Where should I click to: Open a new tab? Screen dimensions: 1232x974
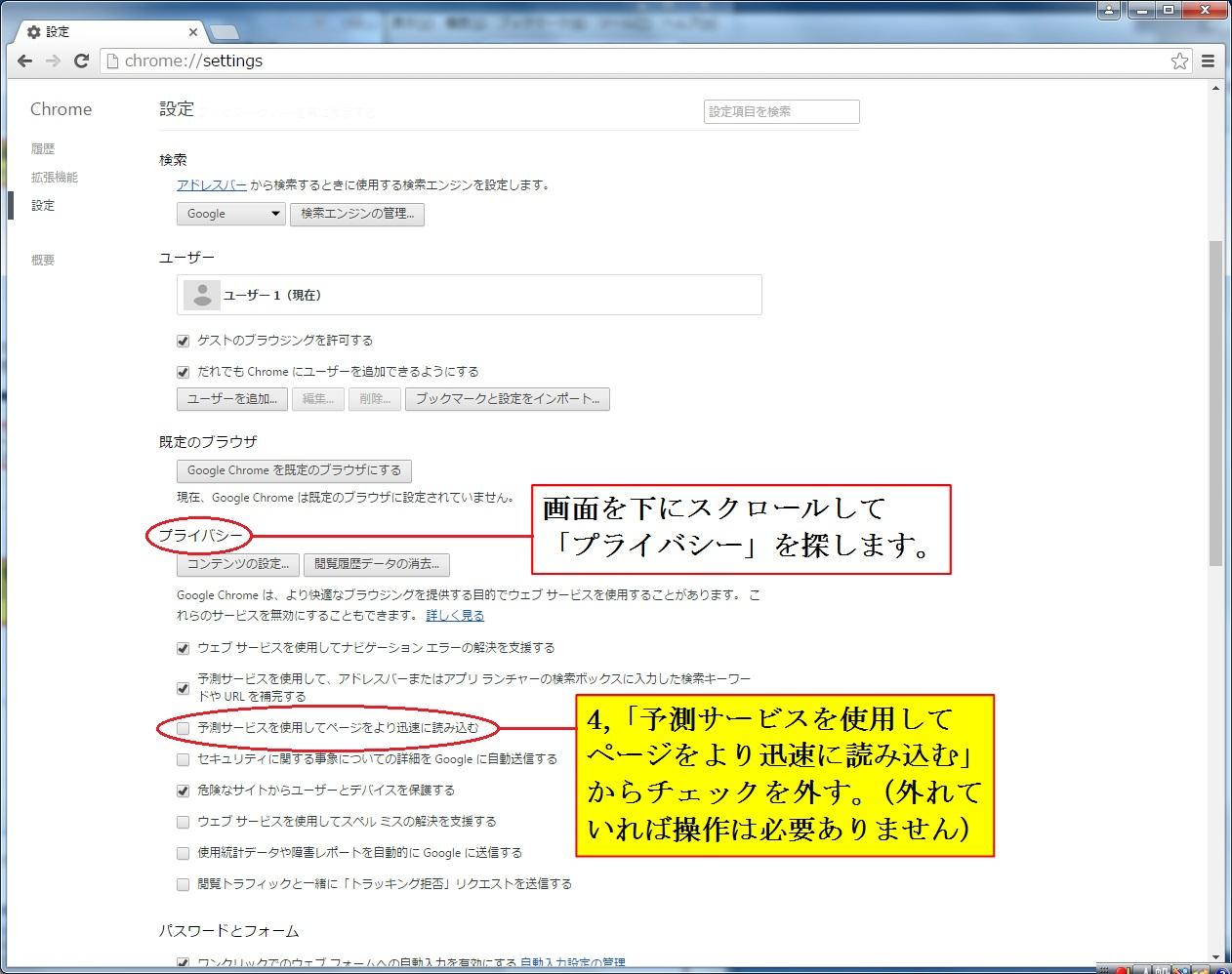tap(225, 32)
